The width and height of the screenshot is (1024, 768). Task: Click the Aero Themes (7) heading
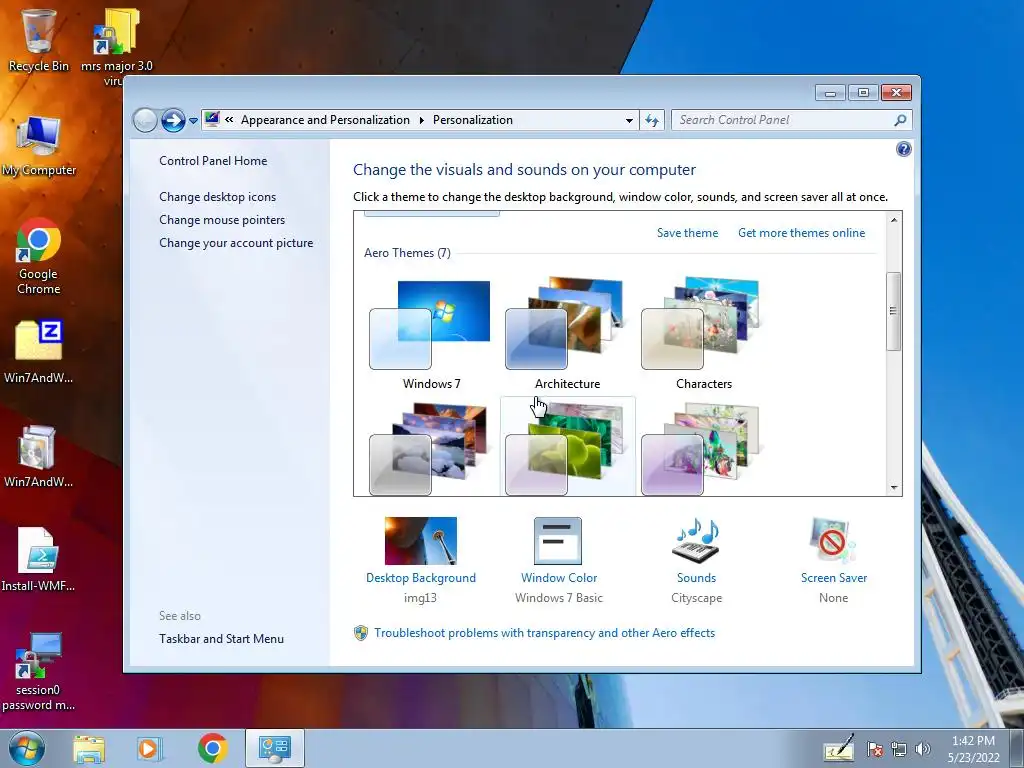407,253
